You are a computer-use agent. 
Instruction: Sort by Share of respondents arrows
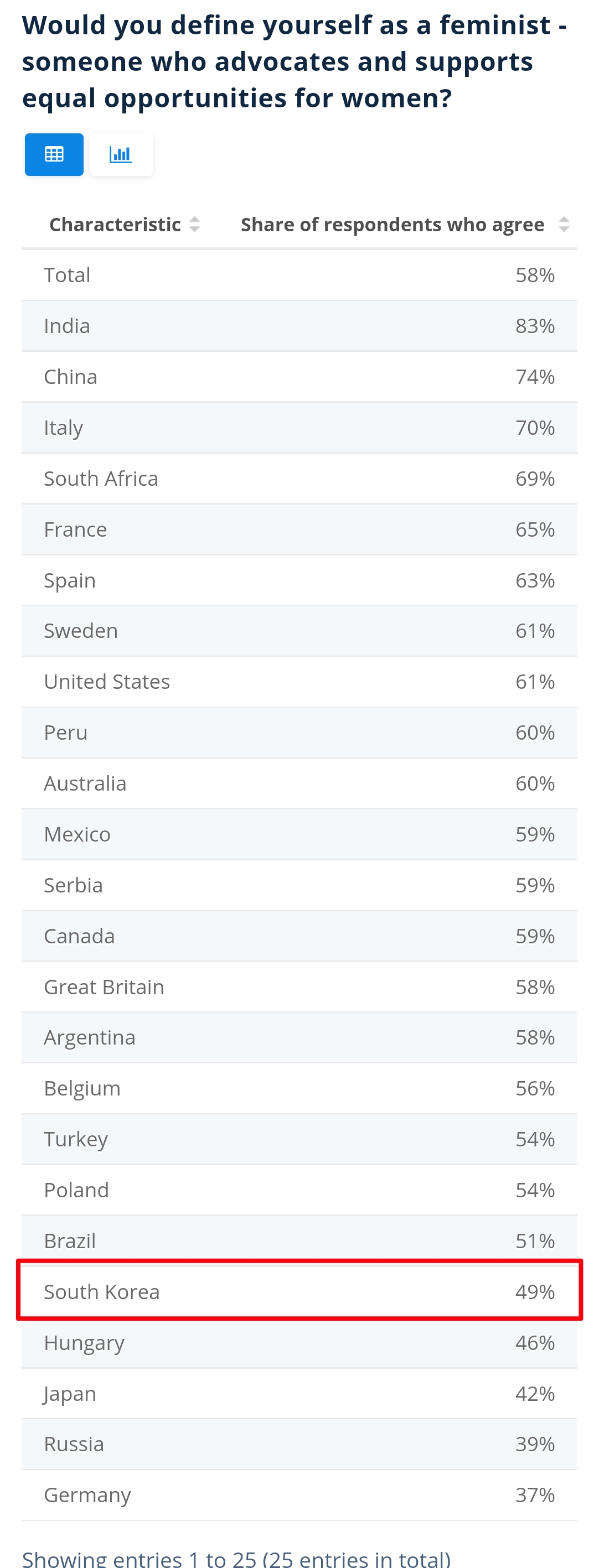(564, 225)
